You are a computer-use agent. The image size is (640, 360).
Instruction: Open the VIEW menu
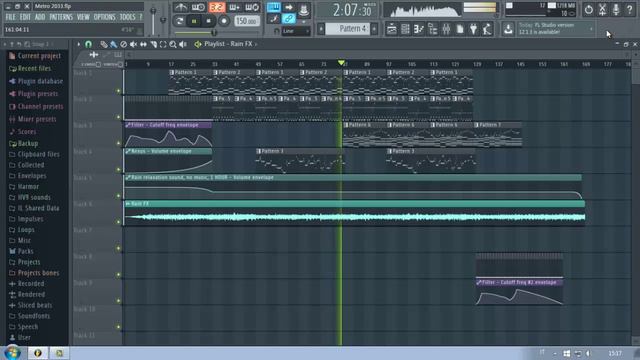coord(83,17)
